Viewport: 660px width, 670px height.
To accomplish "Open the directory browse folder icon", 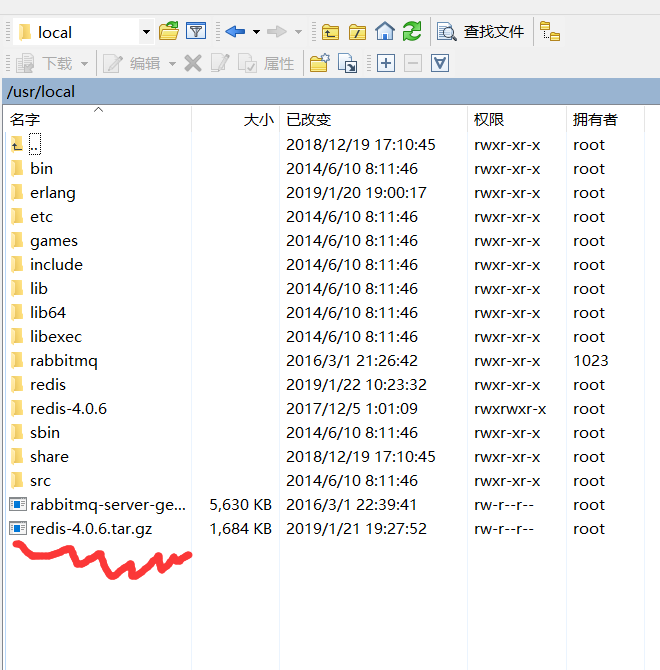I will (169, 32).
